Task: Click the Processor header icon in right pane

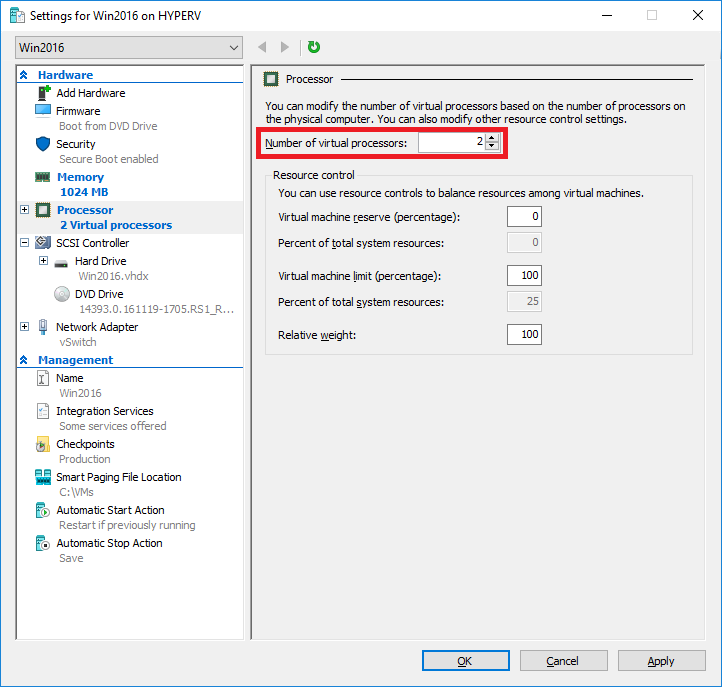Action: coord(271,79)
